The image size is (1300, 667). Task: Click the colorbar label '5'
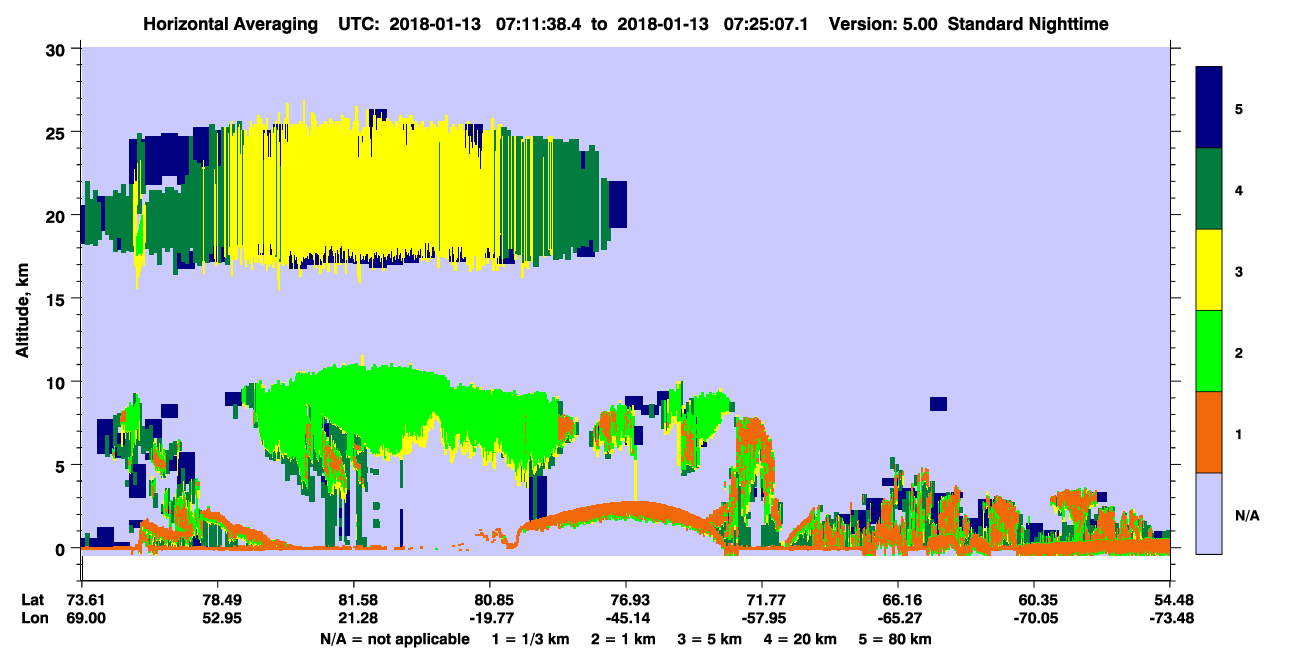click(x=1239, y=108)
